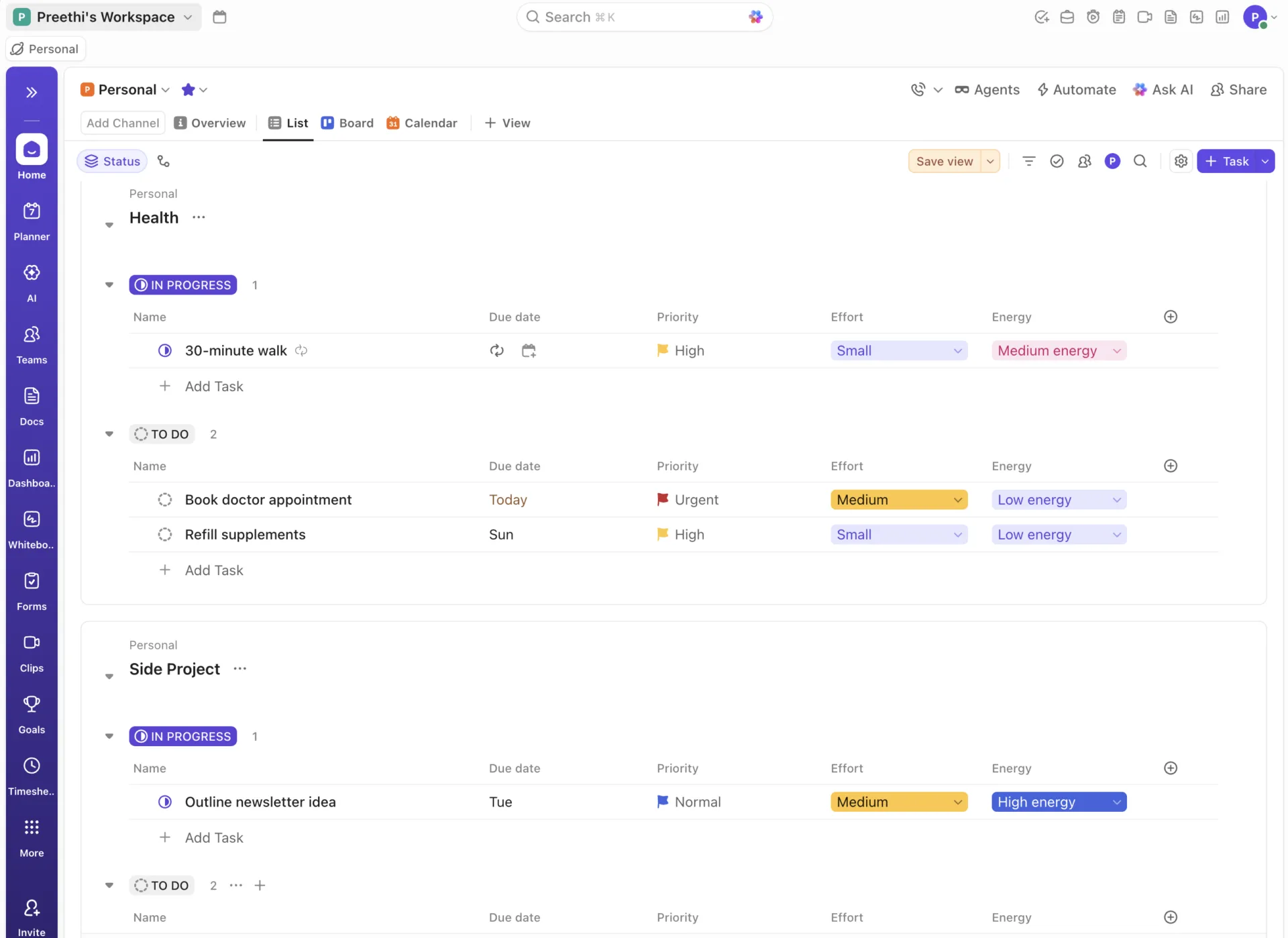Click the AI sparkle icon in the search bar
Viewport: 1288px width, 938px height.
755,17
